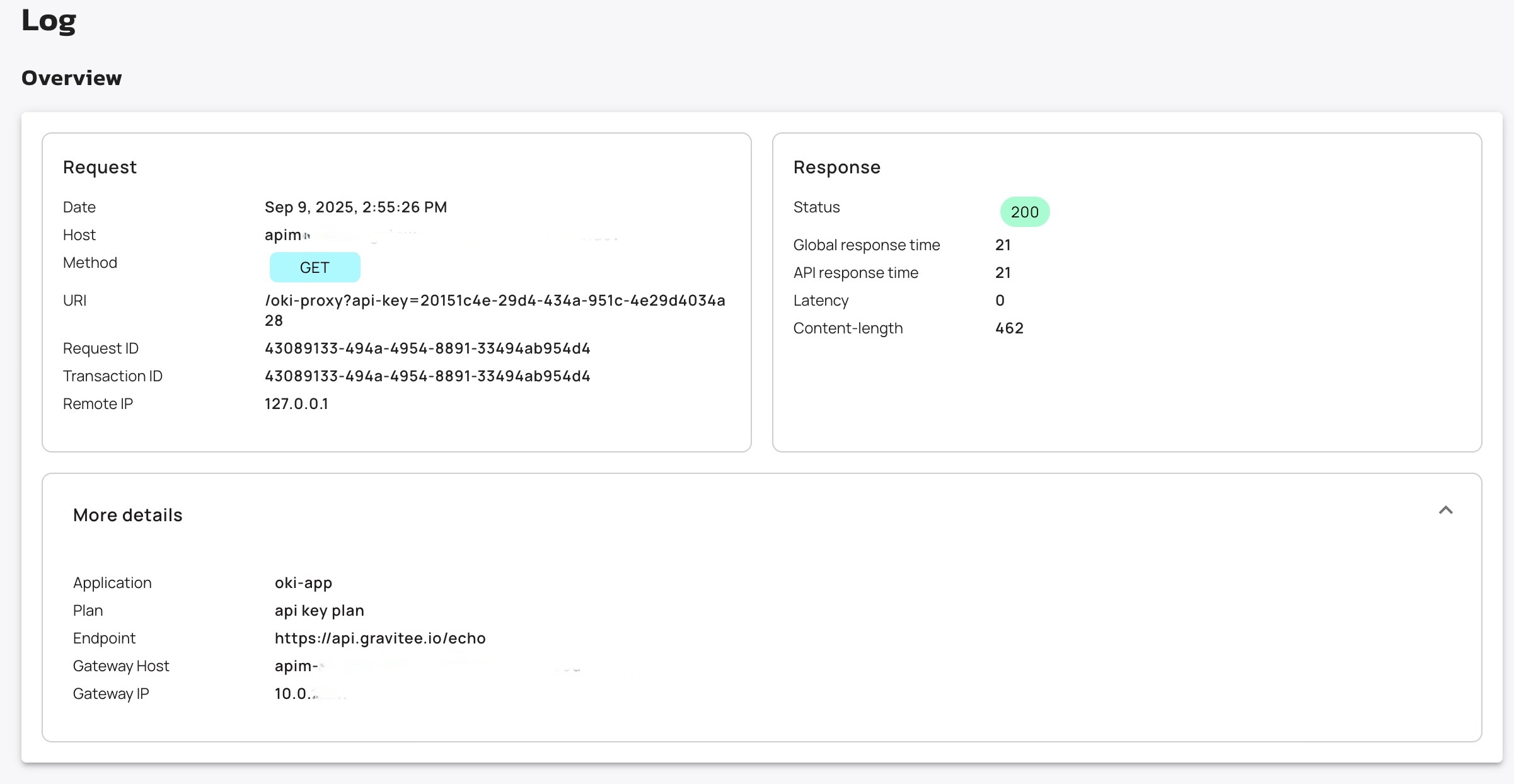Viewport: 1514px width, 784px height.
Task: Click the Log page title
Action: click(x=49, y=21)
